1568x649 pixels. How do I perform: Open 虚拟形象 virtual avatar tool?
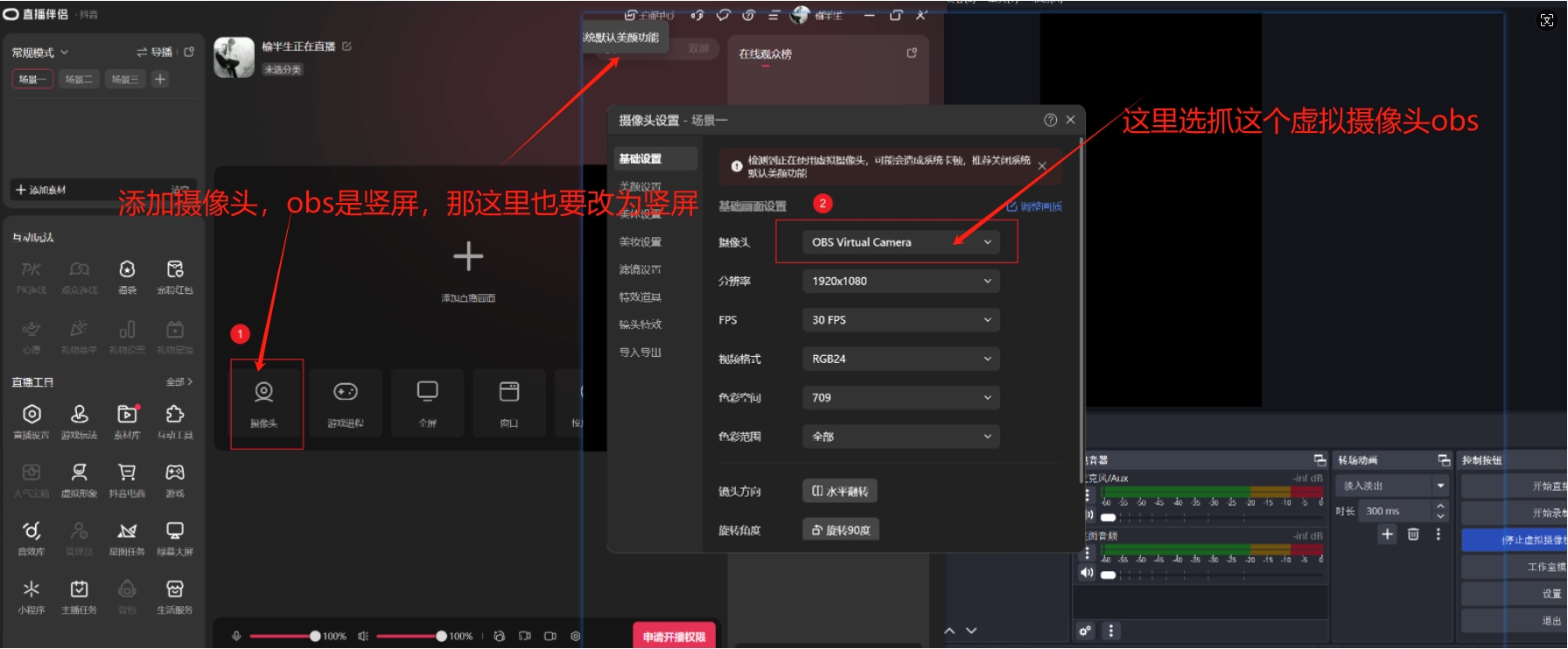click(x=80, y=480)
